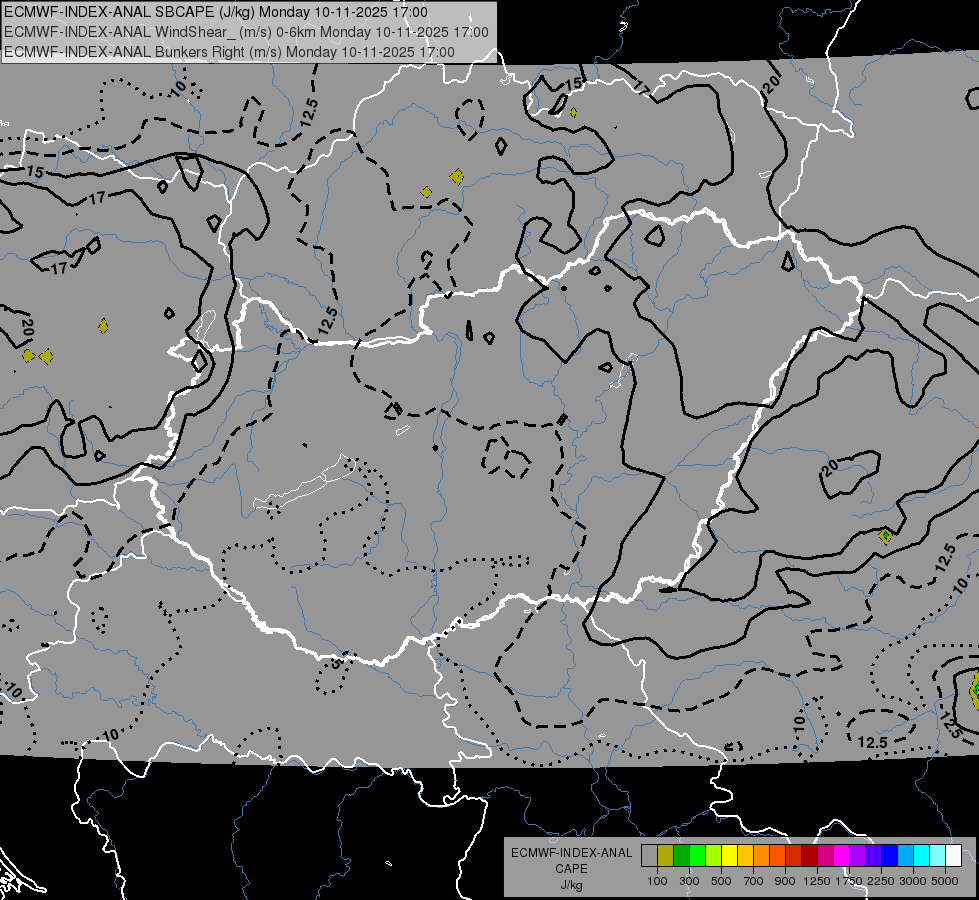Click the CAPE patch inside the far-east closed contour
This screenshot has height=900, width=979.
(885, 535)
